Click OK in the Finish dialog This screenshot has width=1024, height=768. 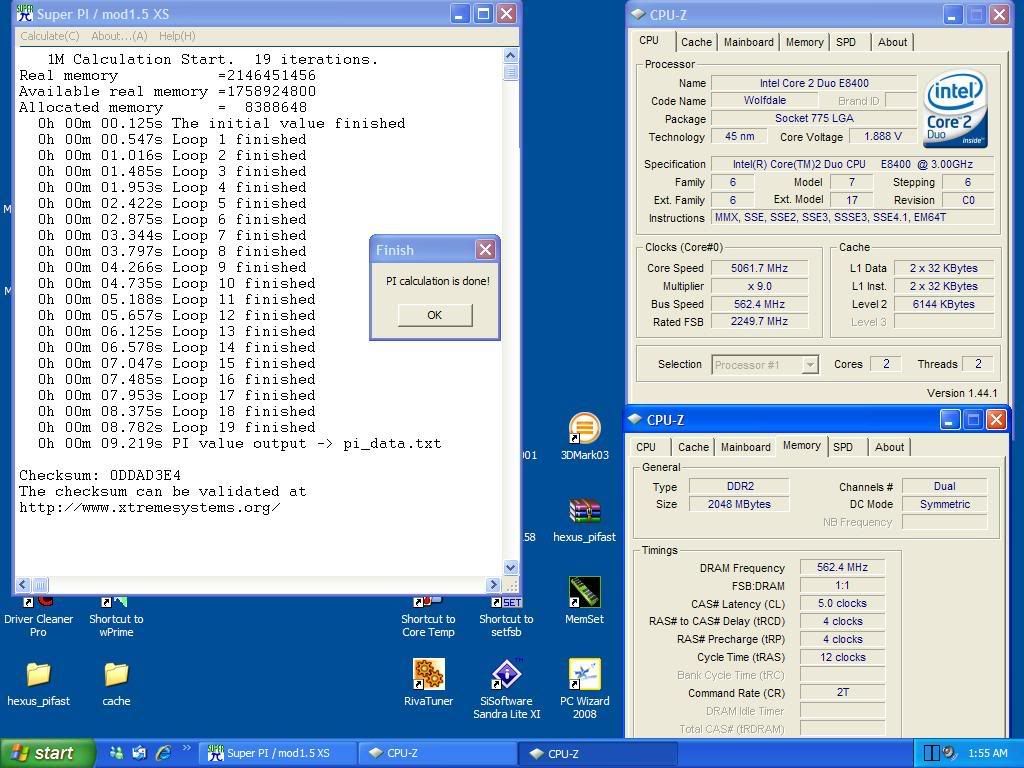[435, 315]
